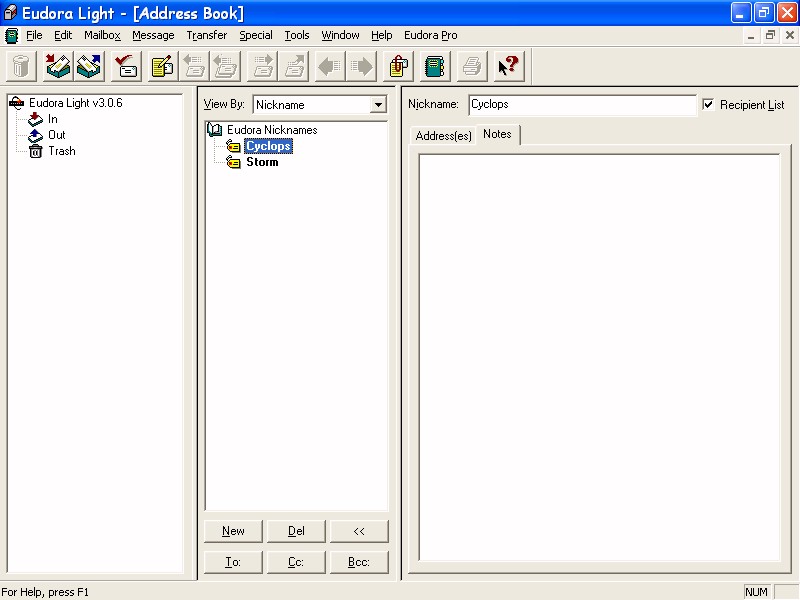Image resolution: width=800 pixels, height=600 pixels.
Task: Click the Eudora Nicknames book icon
Action: (x=214, y=130)
